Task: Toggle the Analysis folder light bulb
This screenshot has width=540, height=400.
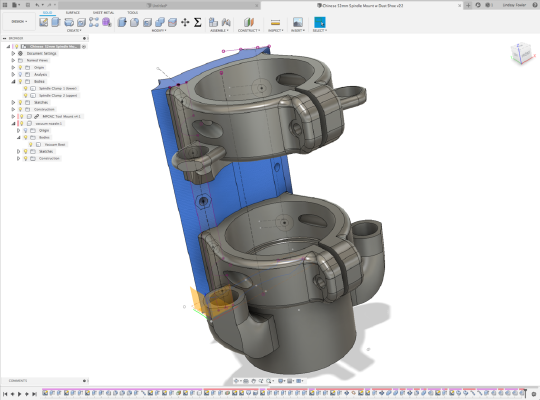Action: (20, 74)
